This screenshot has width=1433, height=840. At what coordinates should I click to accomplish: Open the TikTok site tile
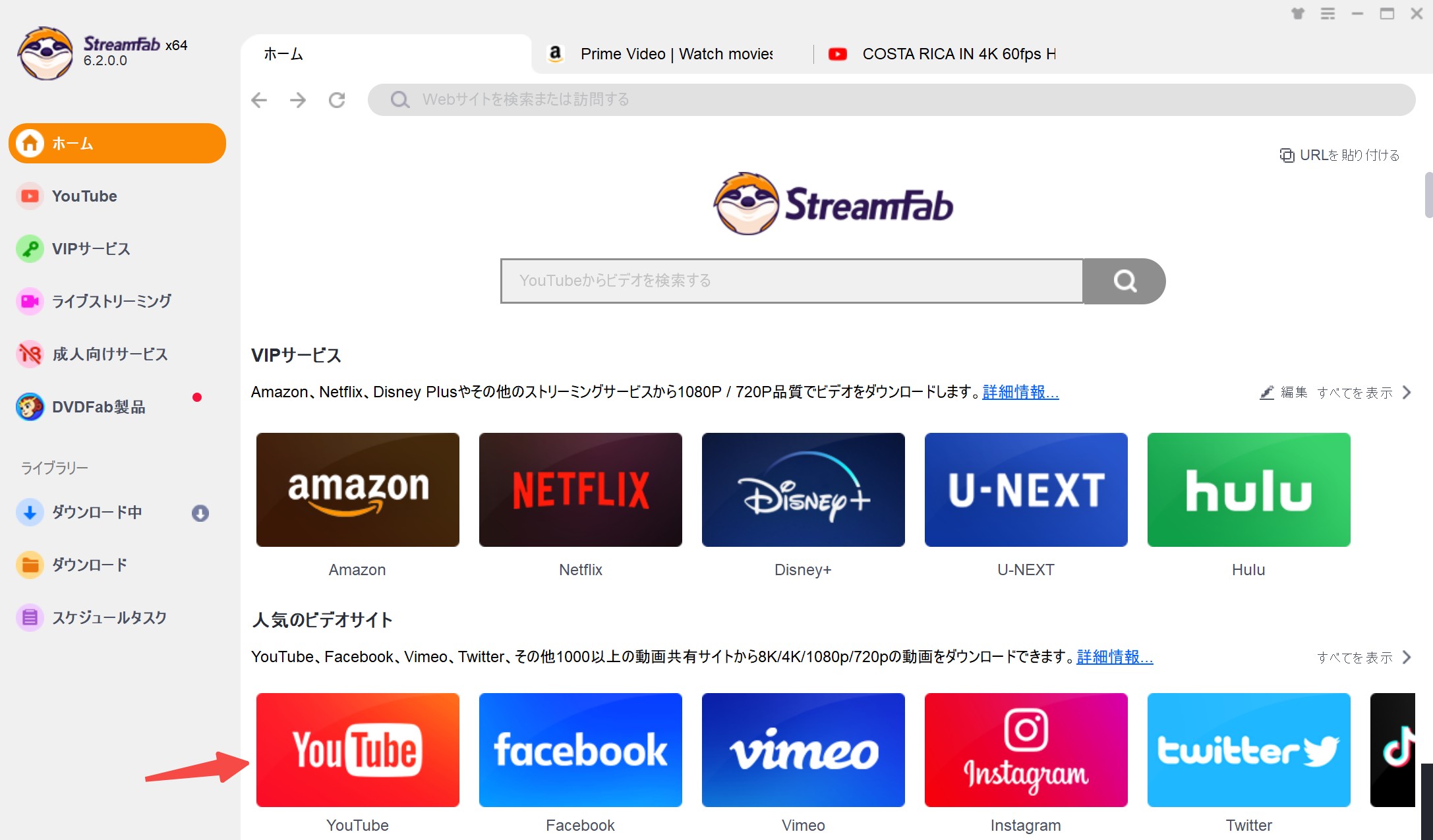[1392, 750]
